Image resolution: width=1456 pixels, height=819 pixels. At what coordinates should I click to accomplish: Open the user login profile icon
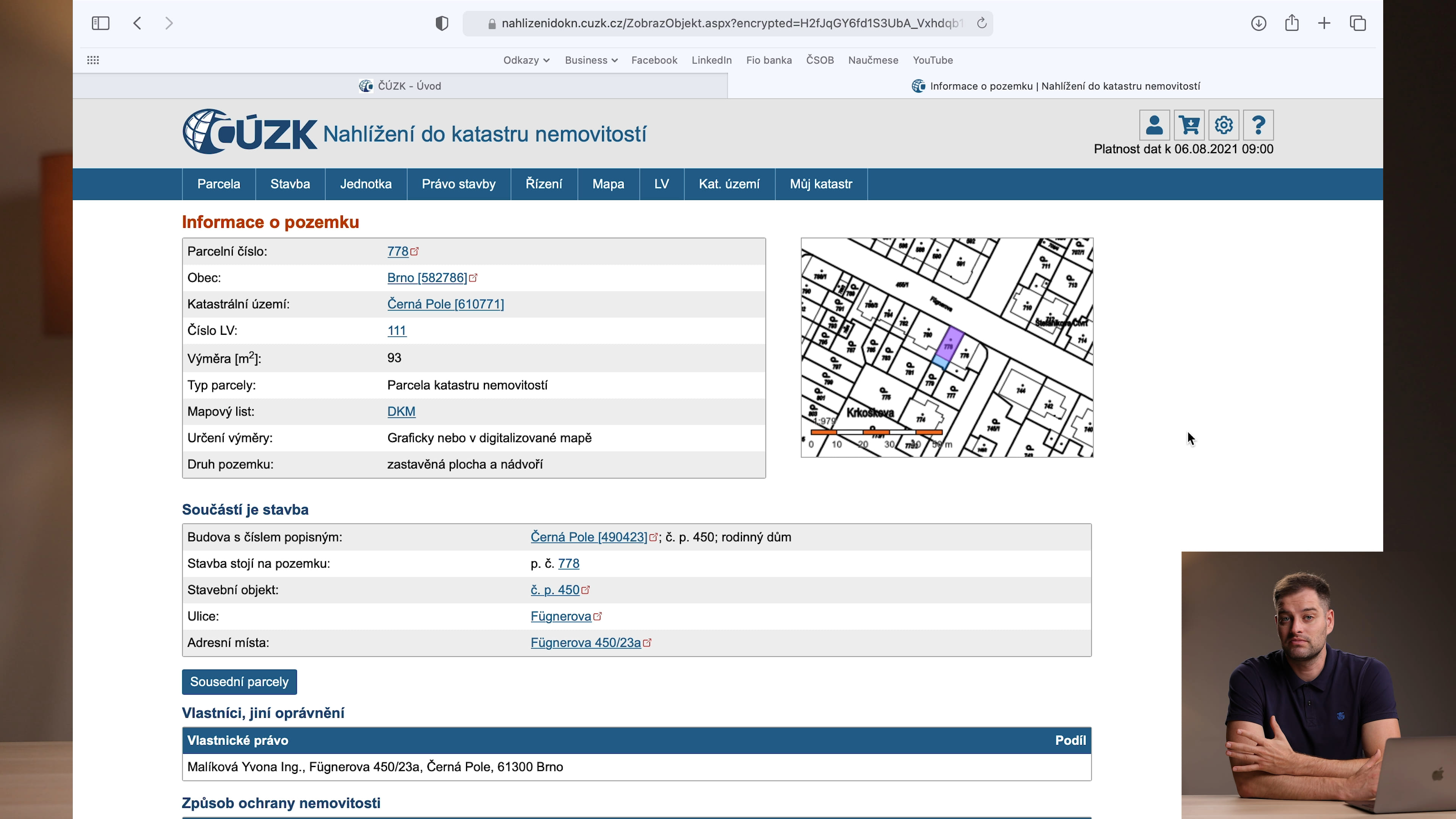click(1153, 125)
